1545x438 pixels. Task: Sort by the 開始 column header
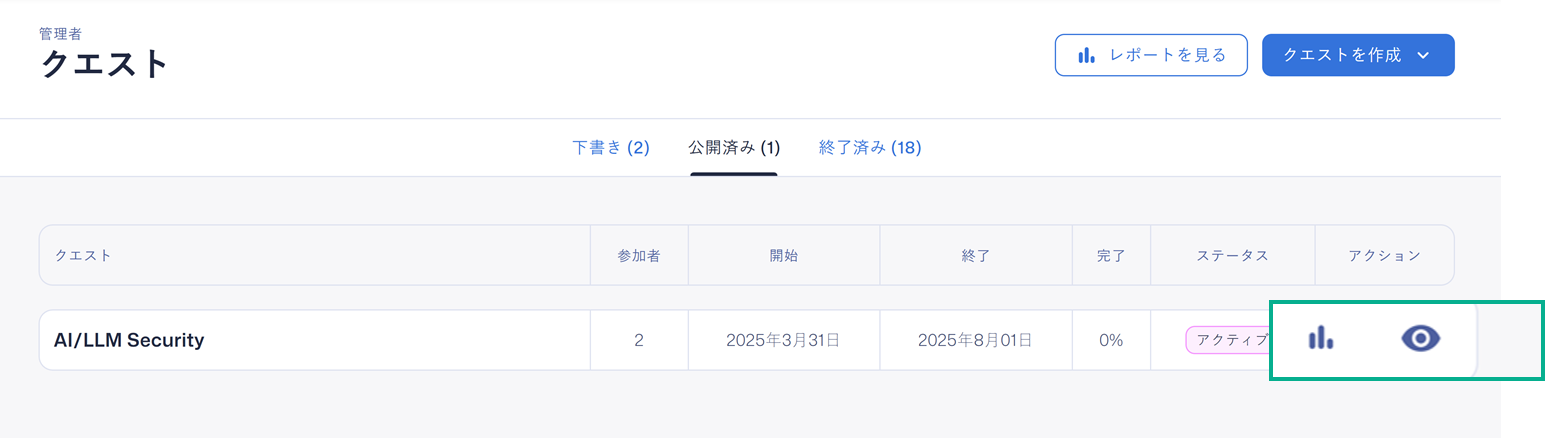[784, 255]
